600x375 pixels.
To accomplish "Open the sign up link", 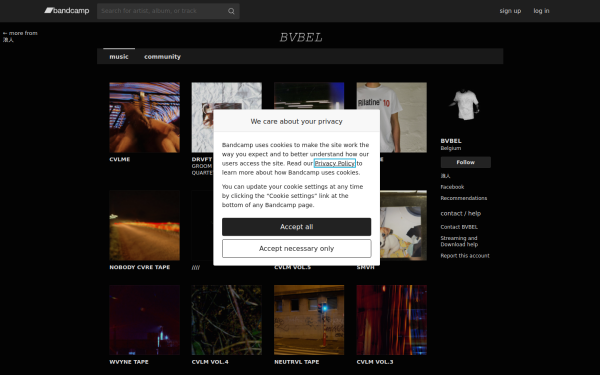I will (x=510, y=11).
